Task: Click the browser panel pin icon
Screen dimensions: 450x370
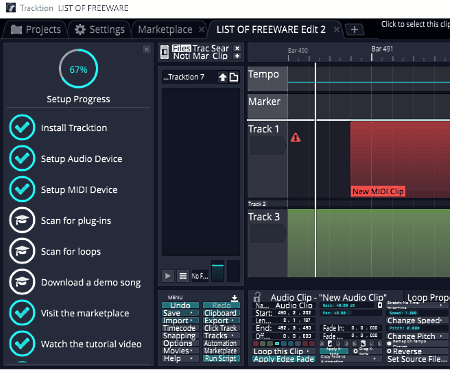Action: pos(237,56)
